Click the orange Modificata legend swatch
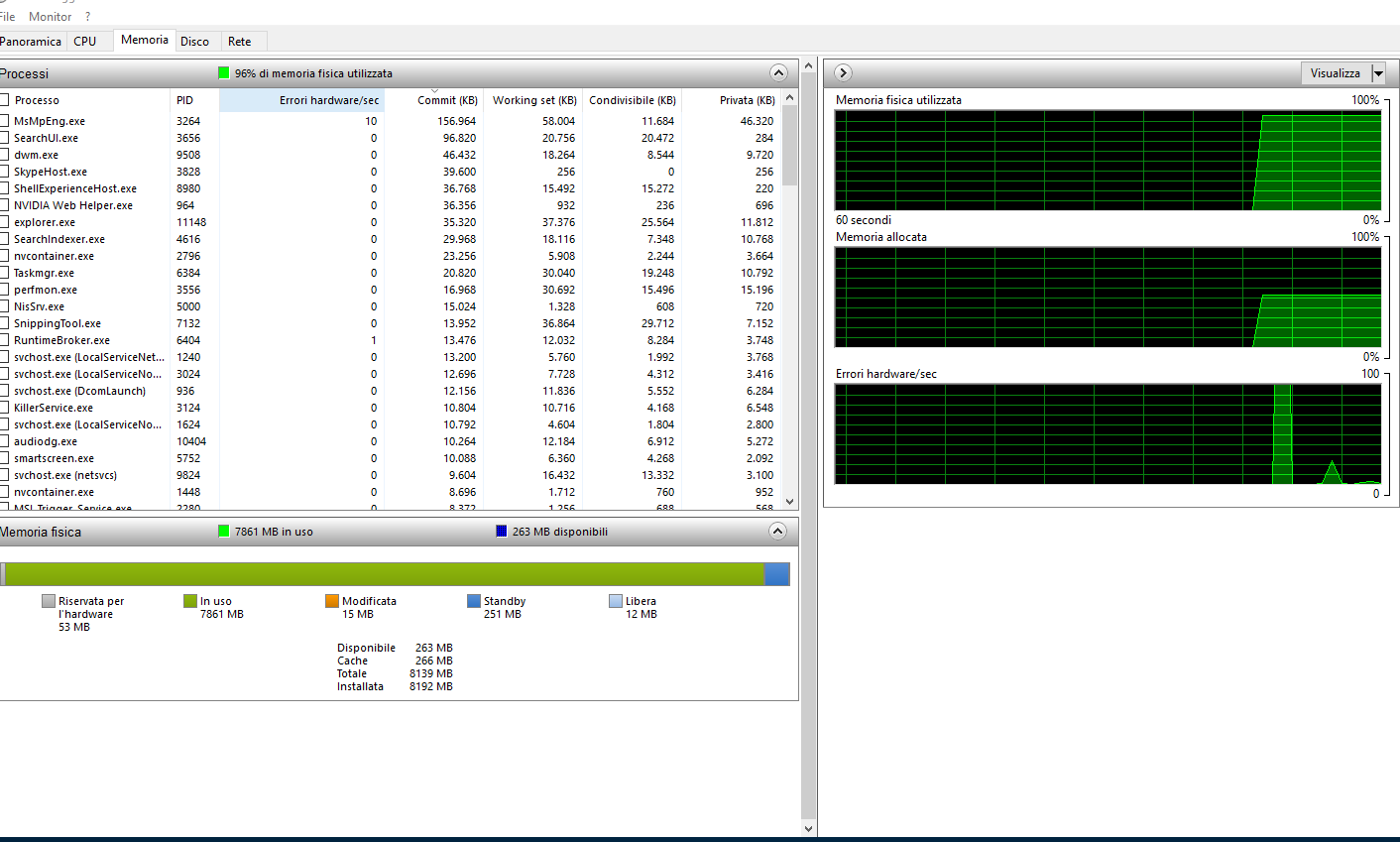The height and width of the screenshot is (842, 1400). tap(332, 601)
